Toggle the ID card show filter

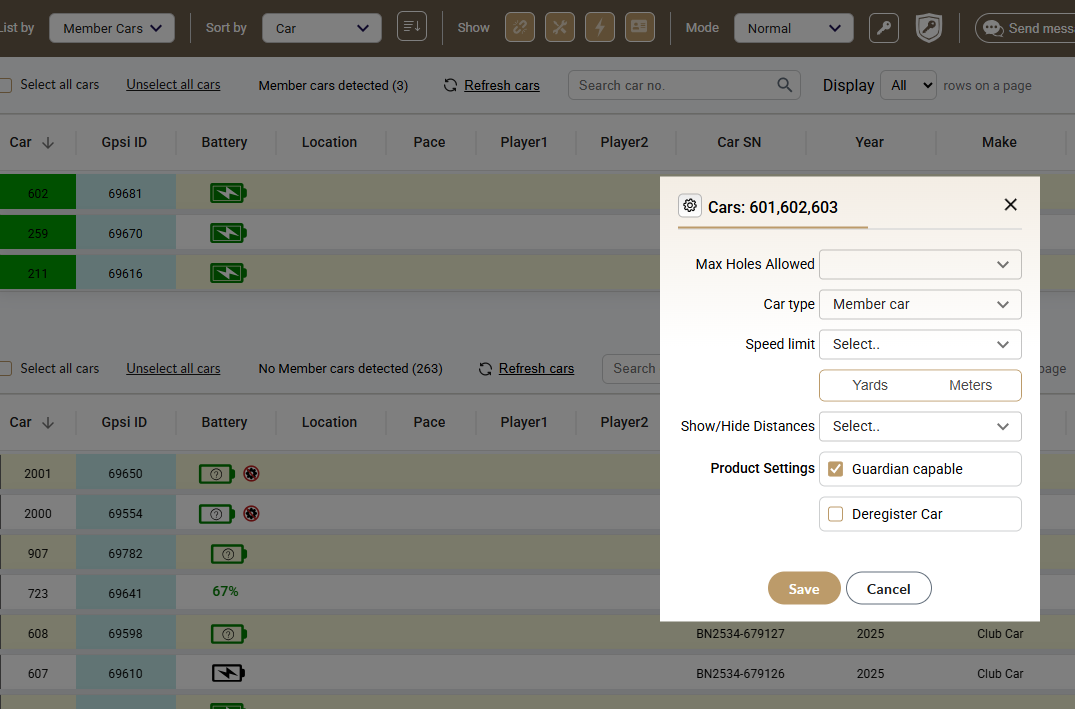pos(640,27)
